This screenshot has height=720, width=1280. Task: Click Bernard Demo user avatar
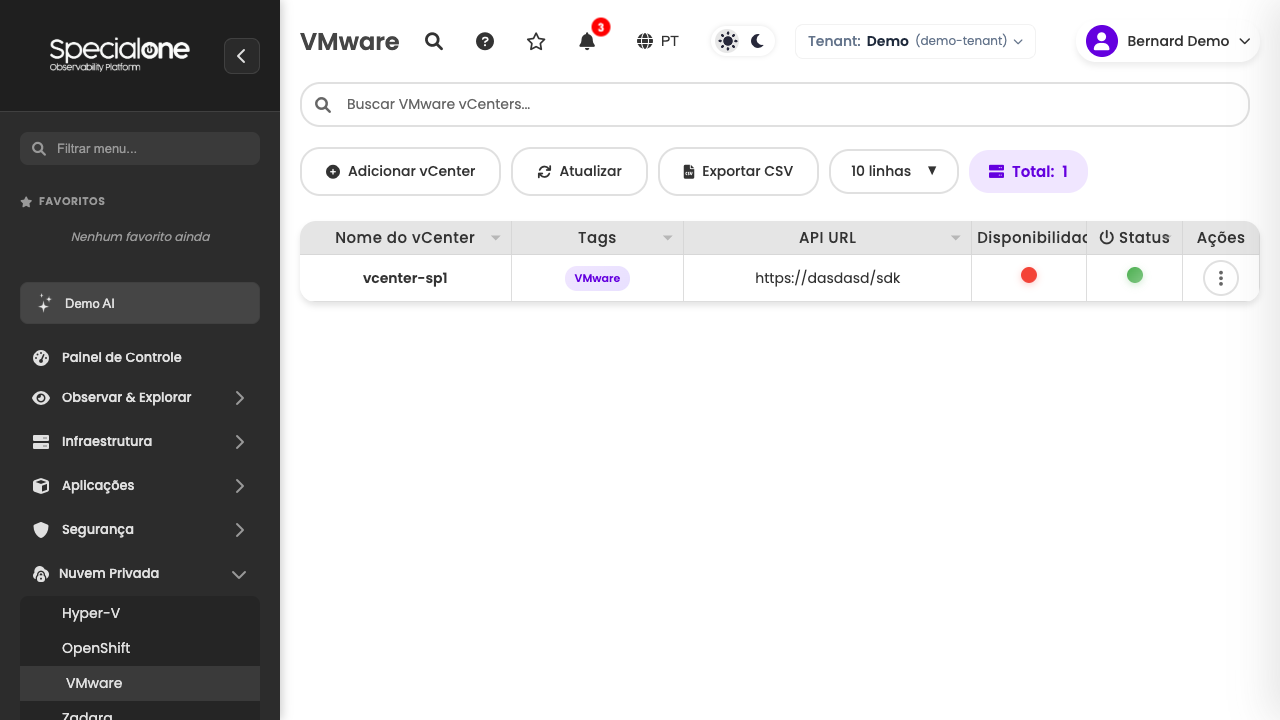coord(1101,41)
